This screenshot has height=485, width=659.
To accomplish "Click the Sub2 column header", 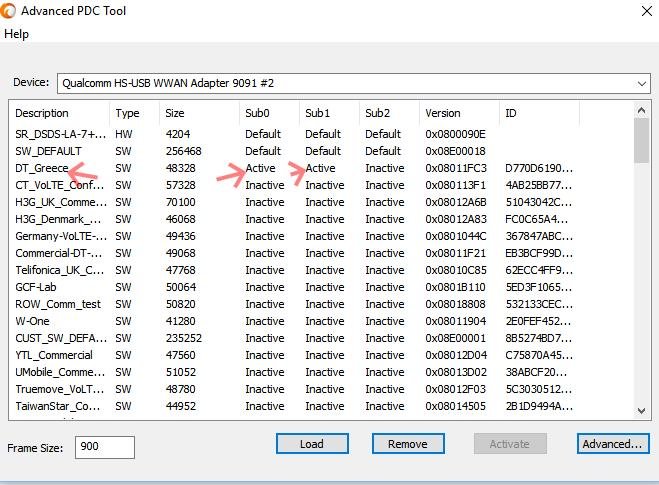I will click(x=390, y=113).
